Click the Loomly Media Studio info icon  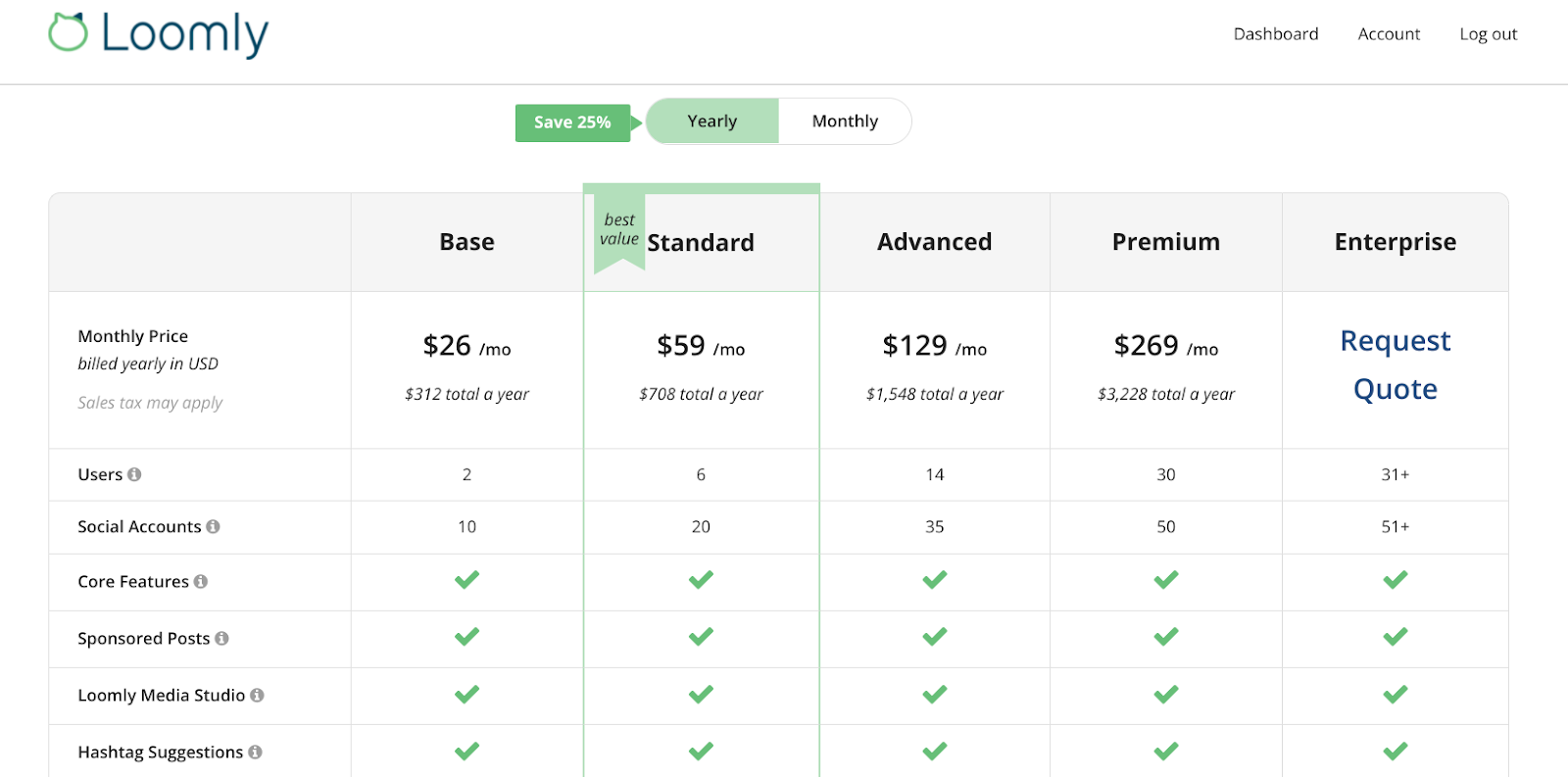[x=257, y=695]
